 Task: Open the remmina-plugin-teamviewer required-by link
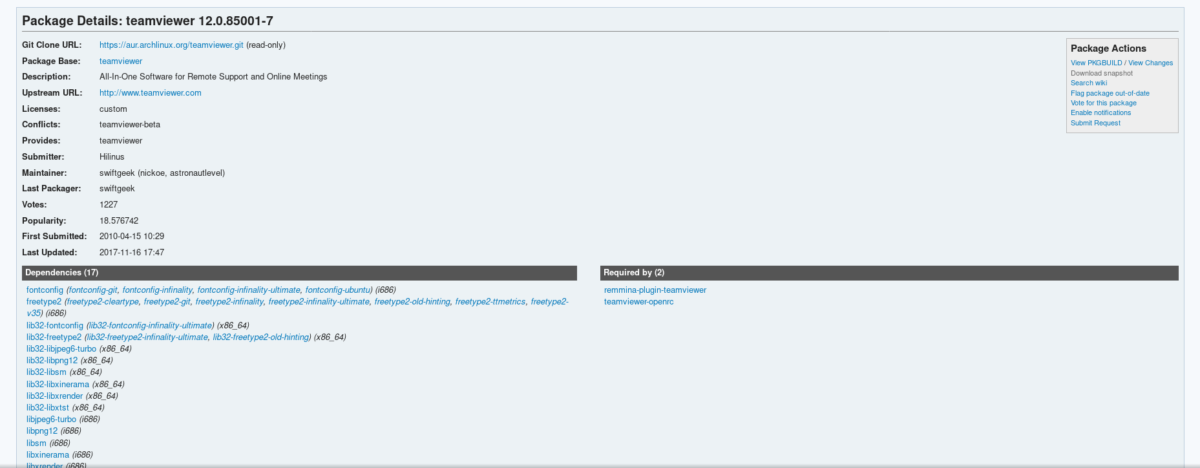click(655, 290)
